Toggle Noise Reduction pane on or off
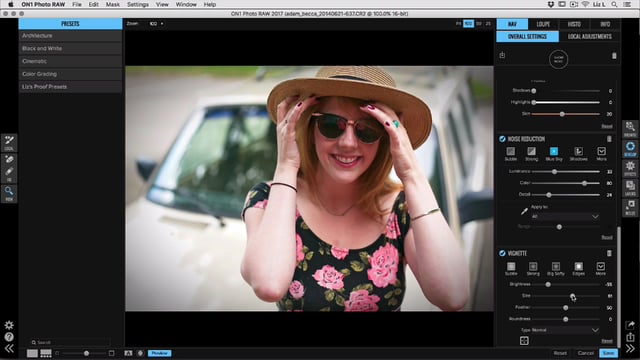 tap(502, 139)
